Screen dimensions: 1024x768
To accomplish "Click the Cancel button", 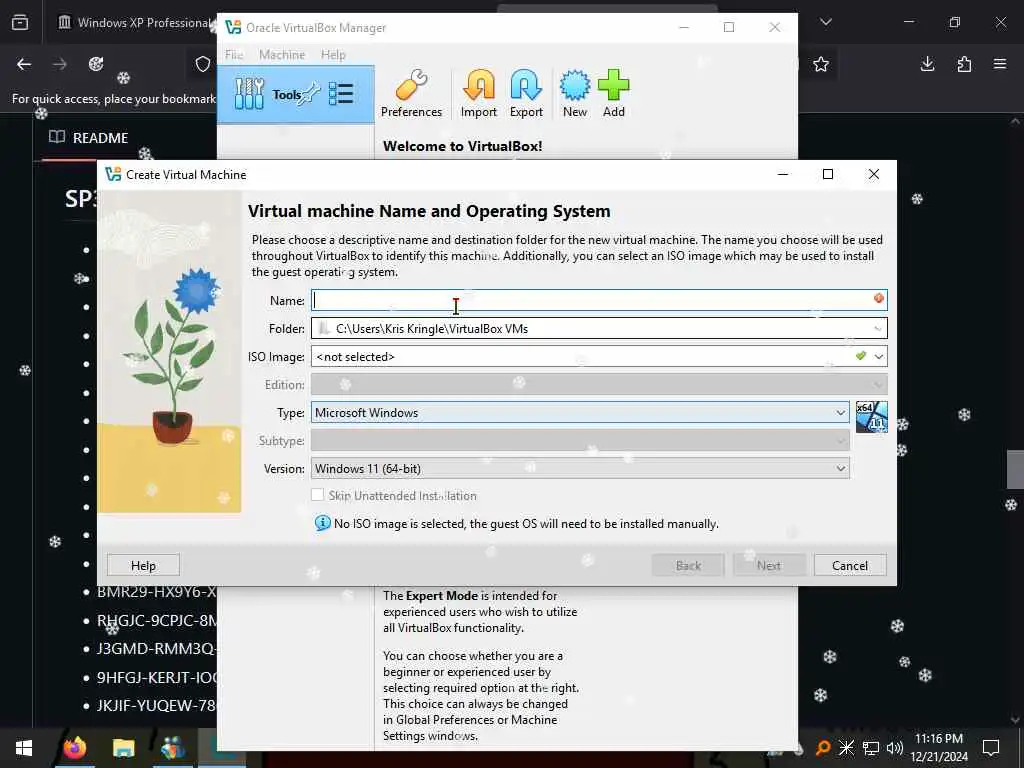I will pyautogui.click(x=850, y=566).
